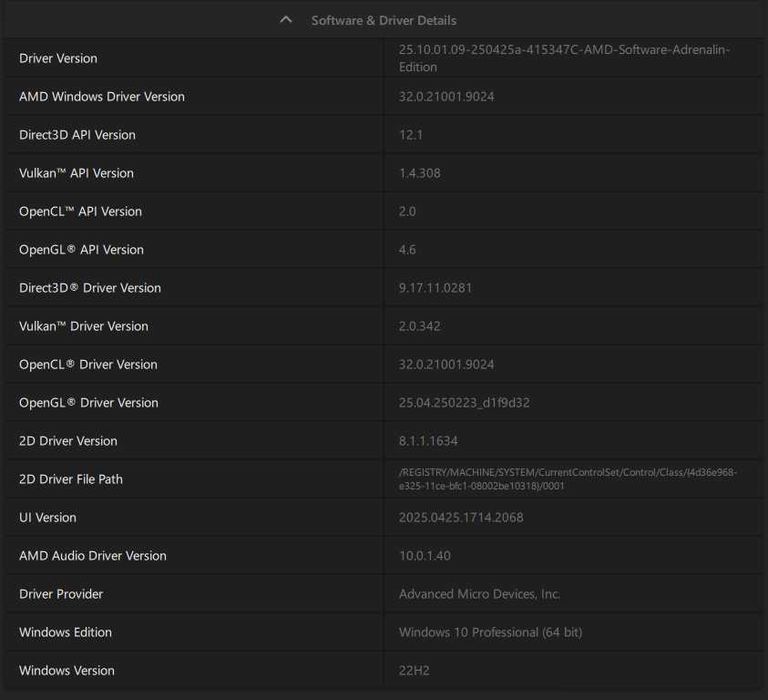Click the 8.1.1.1634 value

(x=428, y=440)
